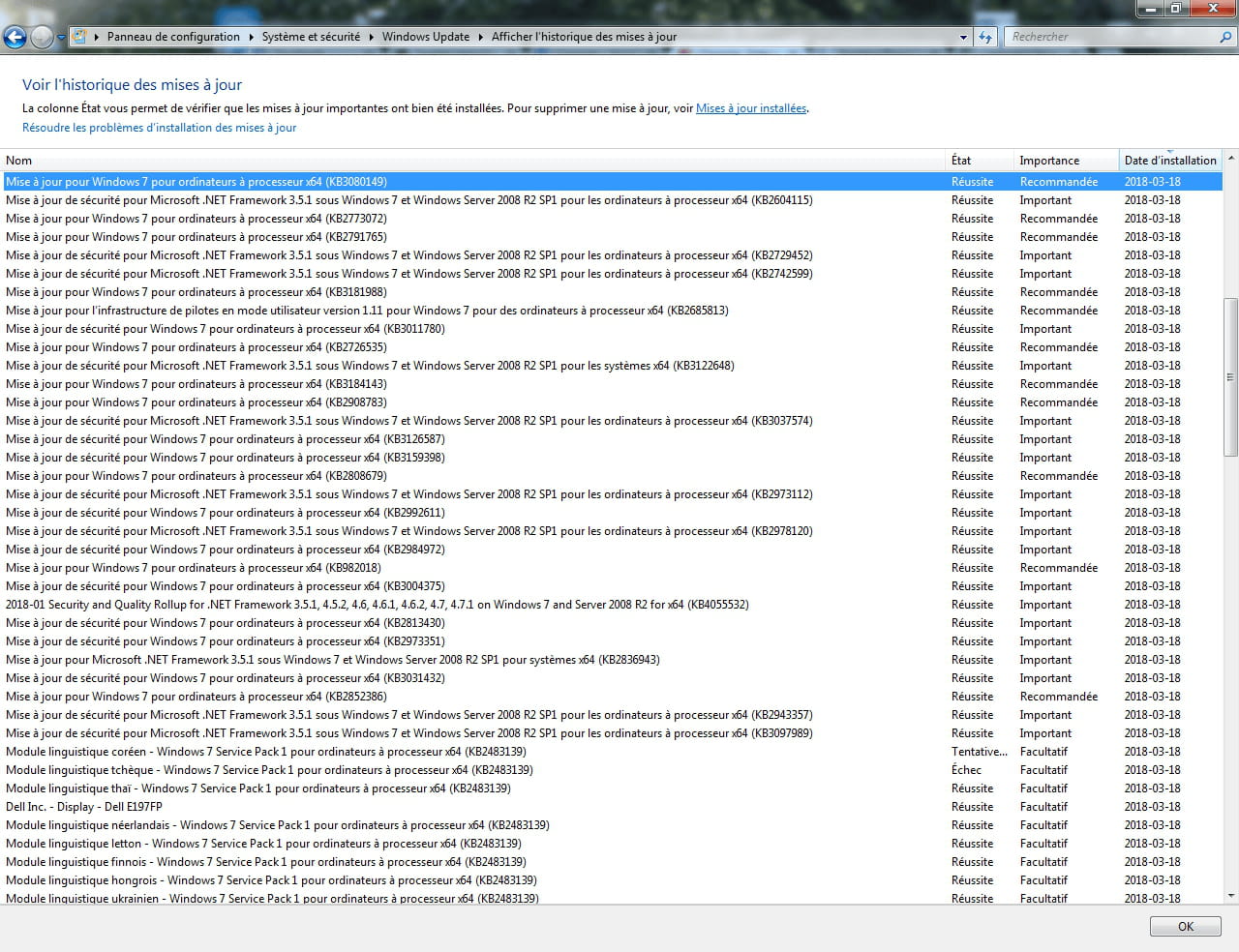
Task: Select update row KB2791765
Action: (x=612, y=237)
